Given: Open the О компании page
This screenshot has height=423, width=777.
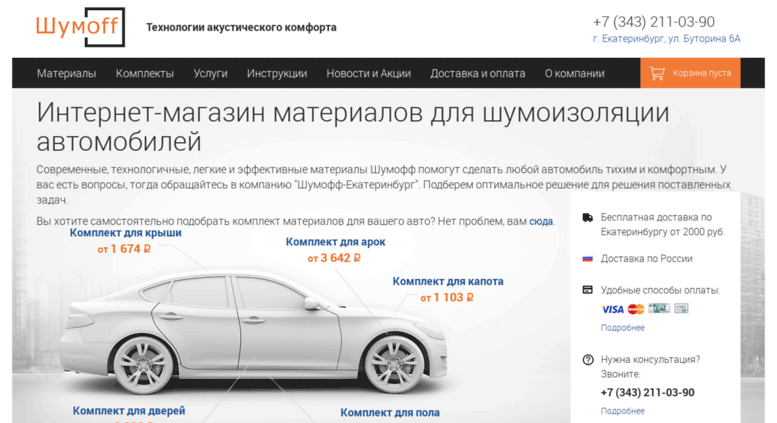Looking at the screenshot, I should (575, 73).
